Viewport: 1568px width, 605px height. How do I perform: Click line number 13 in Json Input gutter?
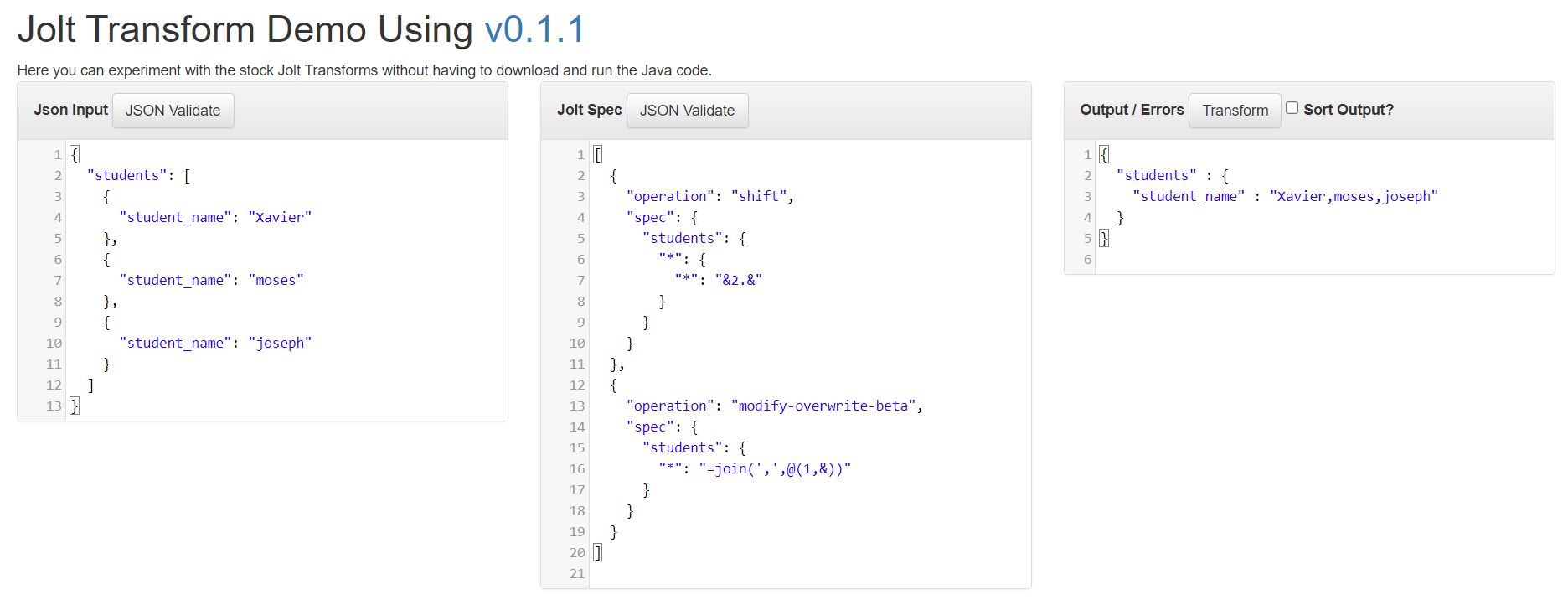point(54,406)
